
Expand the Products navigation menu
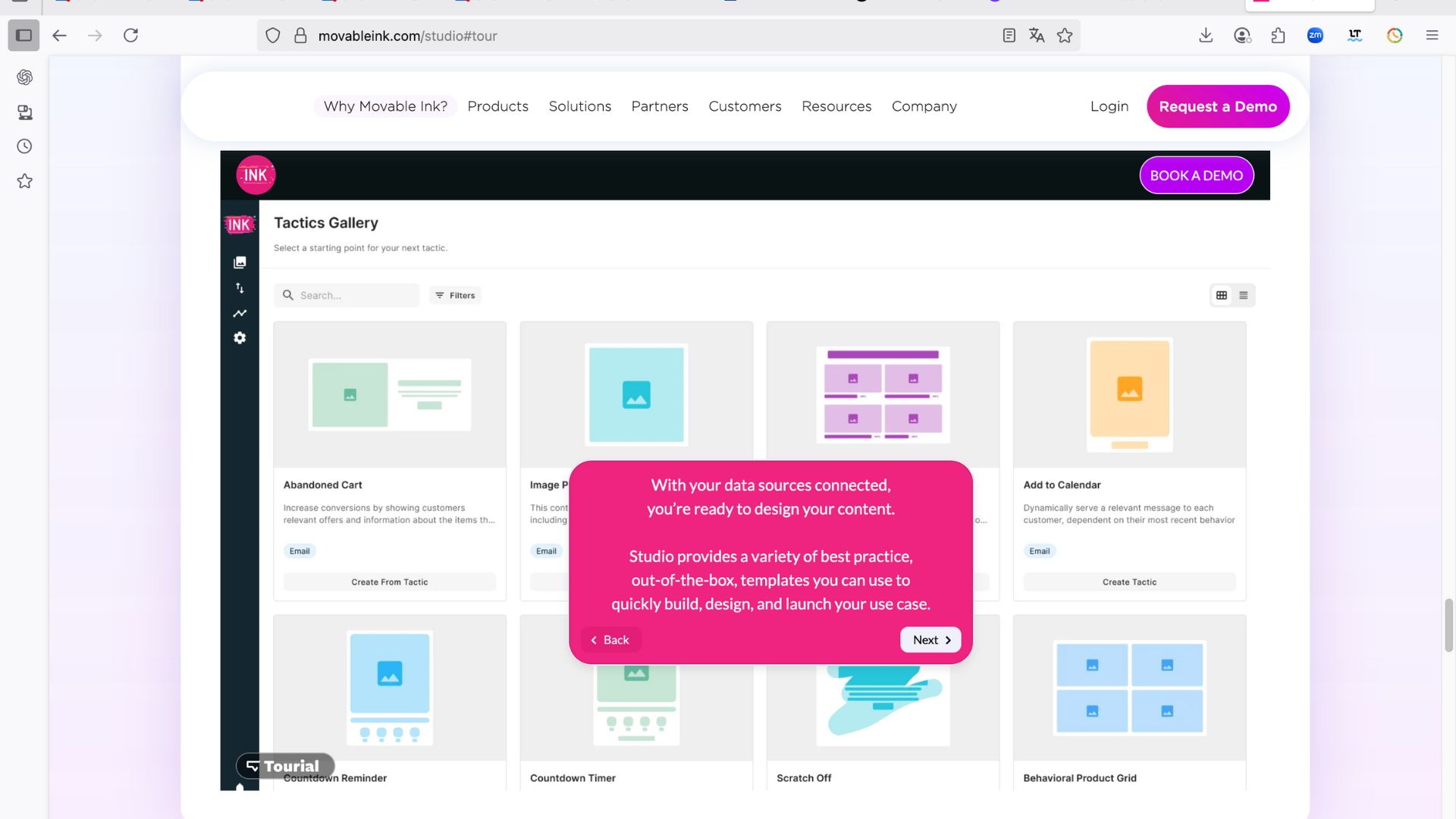(x=497, y=107)
